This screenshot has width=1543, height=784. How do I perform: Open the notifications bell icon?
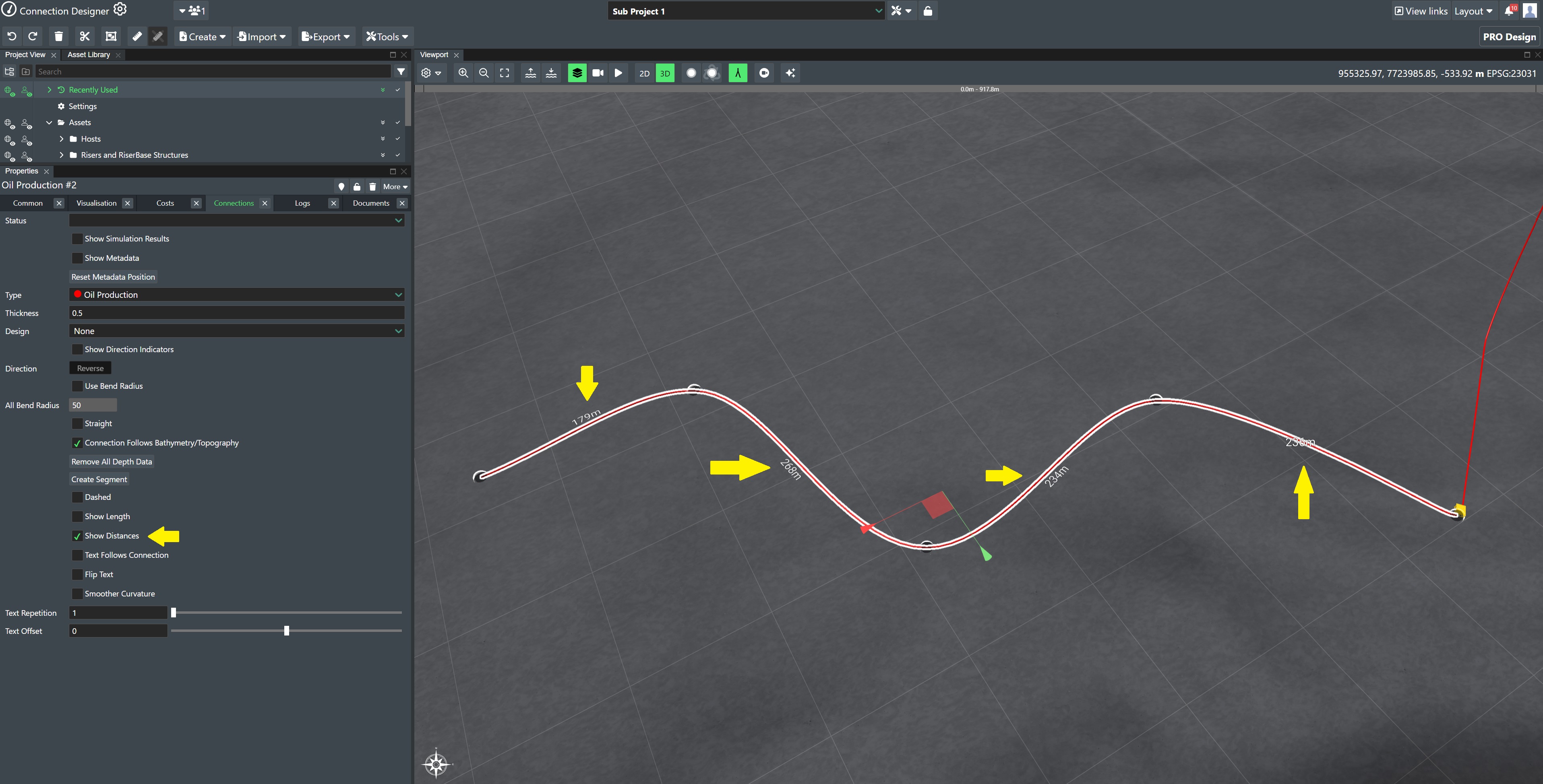tap(1510, 11)
